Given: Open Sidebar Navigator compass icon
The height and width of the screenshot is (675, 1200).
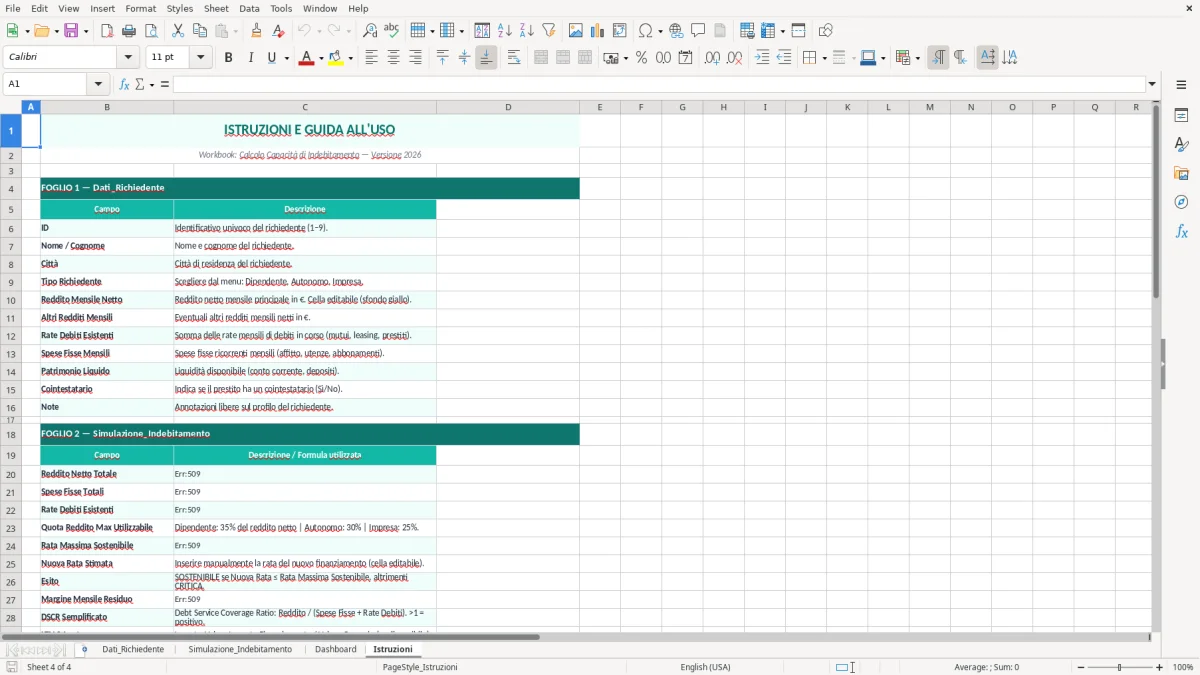Looking at the screenshot, I should [x=1181, y=202].
